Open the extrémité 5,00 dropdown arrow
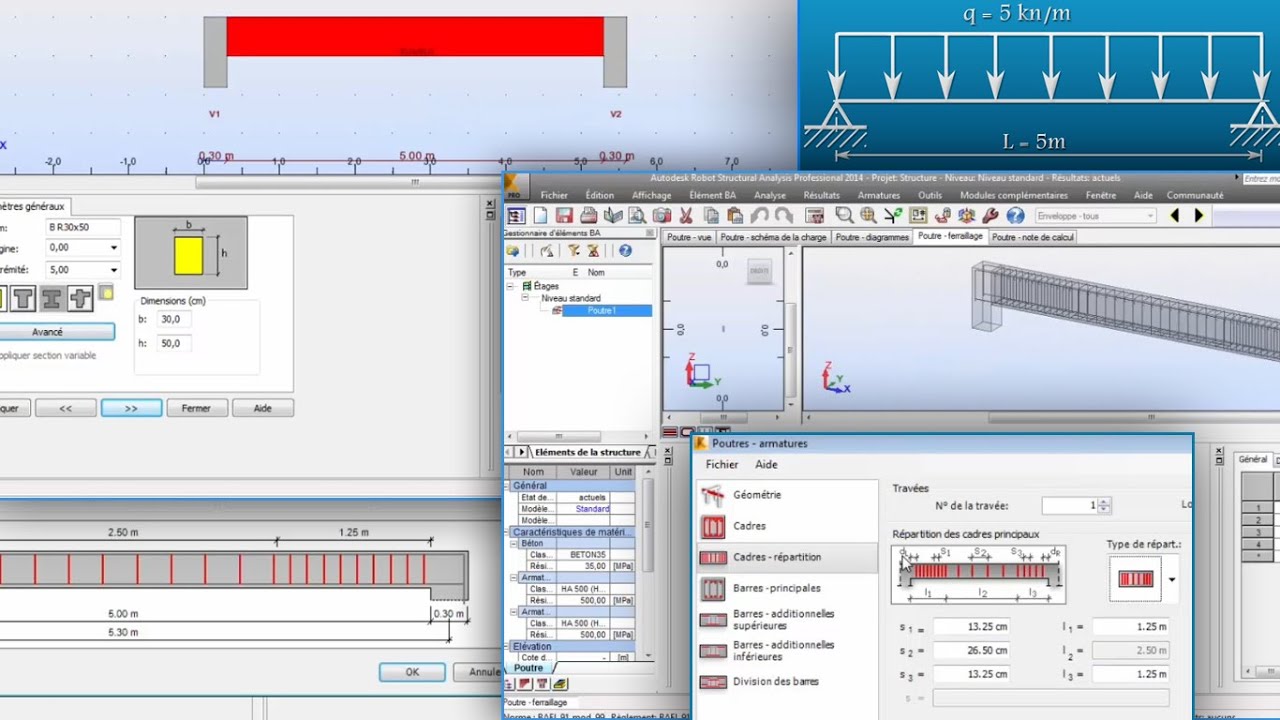Viewport: 1280px width, 720px height. click(x=113, y=270)
